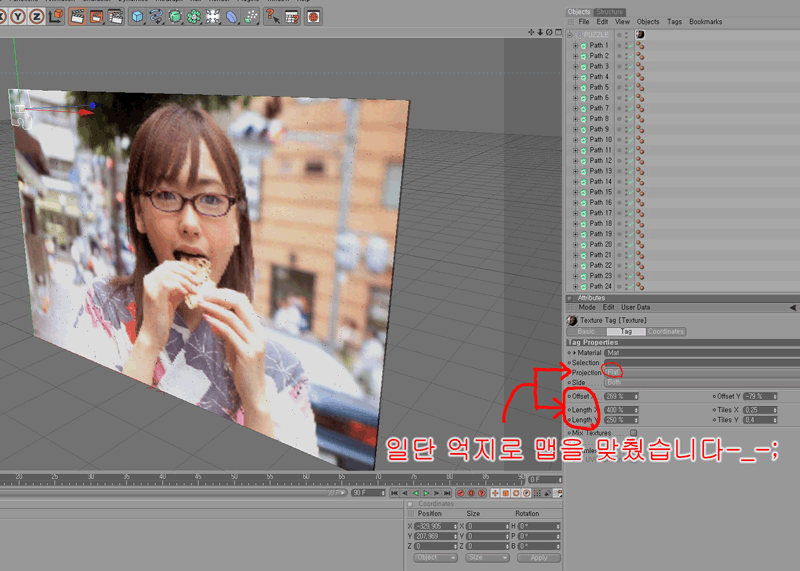800x571 pixels.
Task: Toggle the enable checkmark of Path 14
Action: tap(631, 182)
